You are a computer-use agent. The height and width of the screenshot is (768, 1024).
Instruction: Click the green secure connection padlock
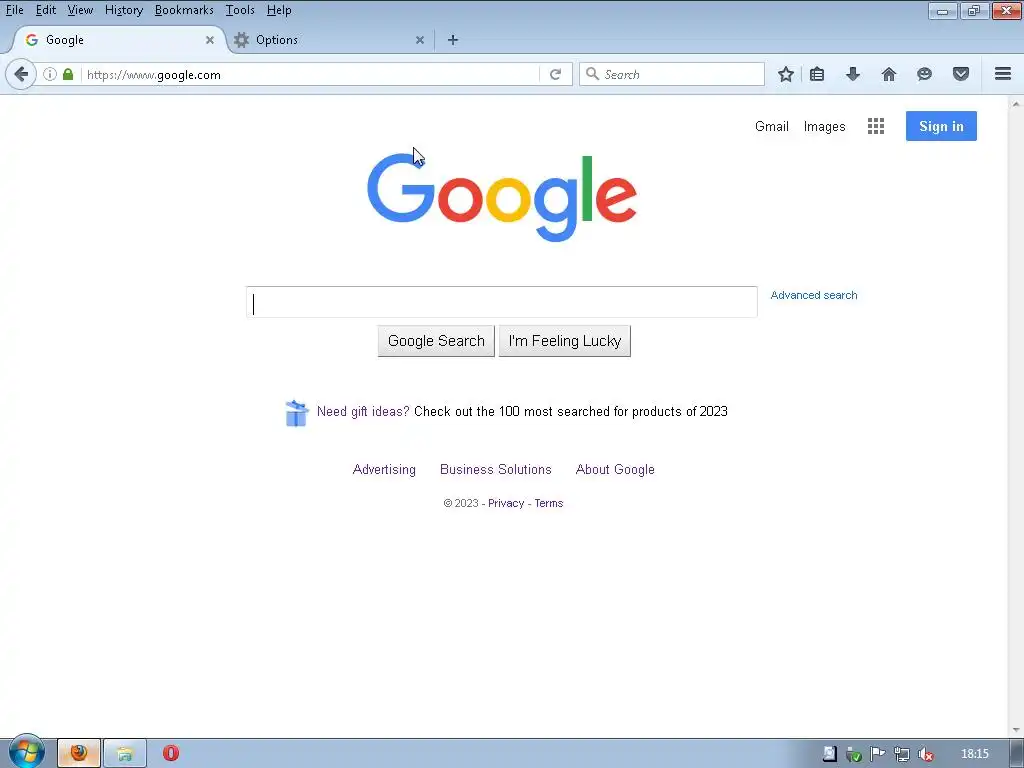coord(68,74)
